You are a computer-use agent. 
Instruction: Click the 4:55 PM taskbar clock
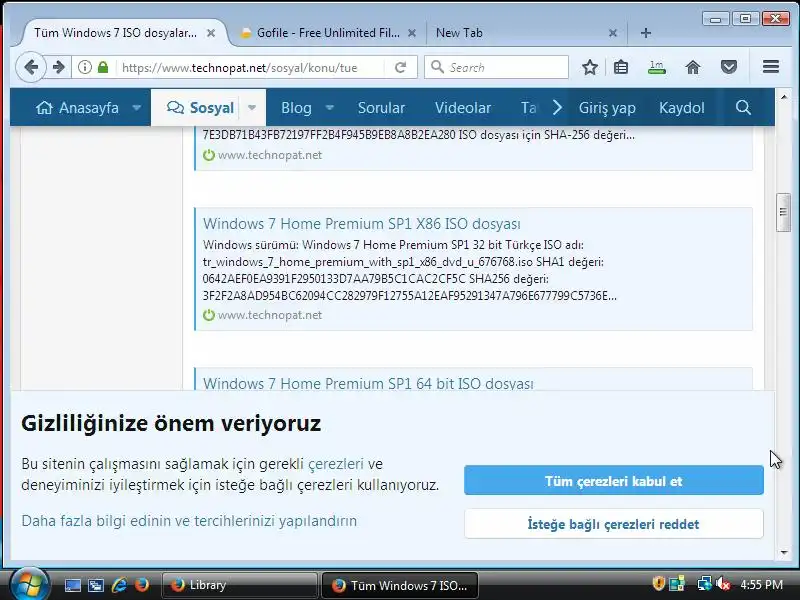coord(761,584)
